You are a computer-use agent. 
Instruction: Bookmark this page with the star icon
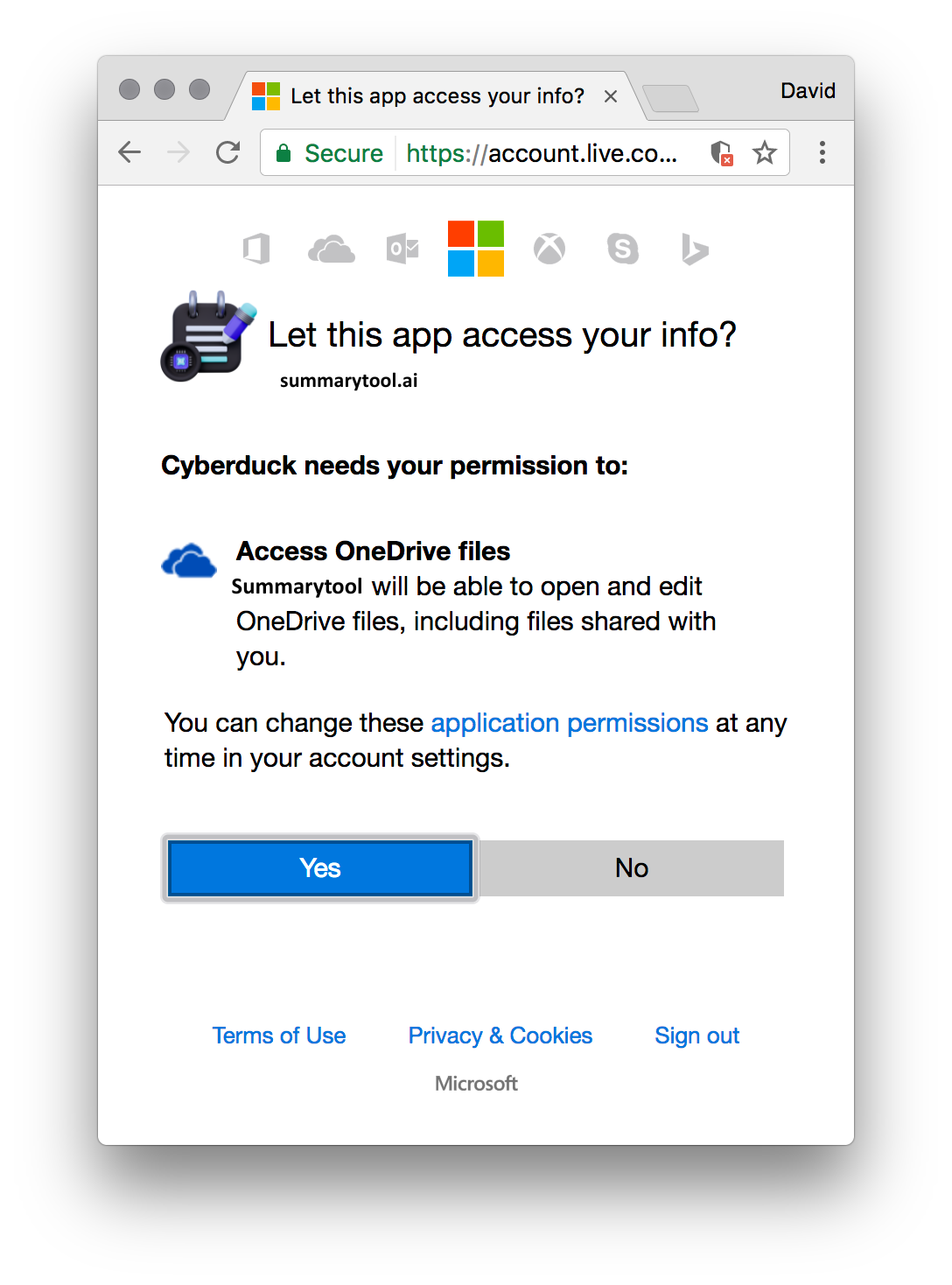coord(765,153)
